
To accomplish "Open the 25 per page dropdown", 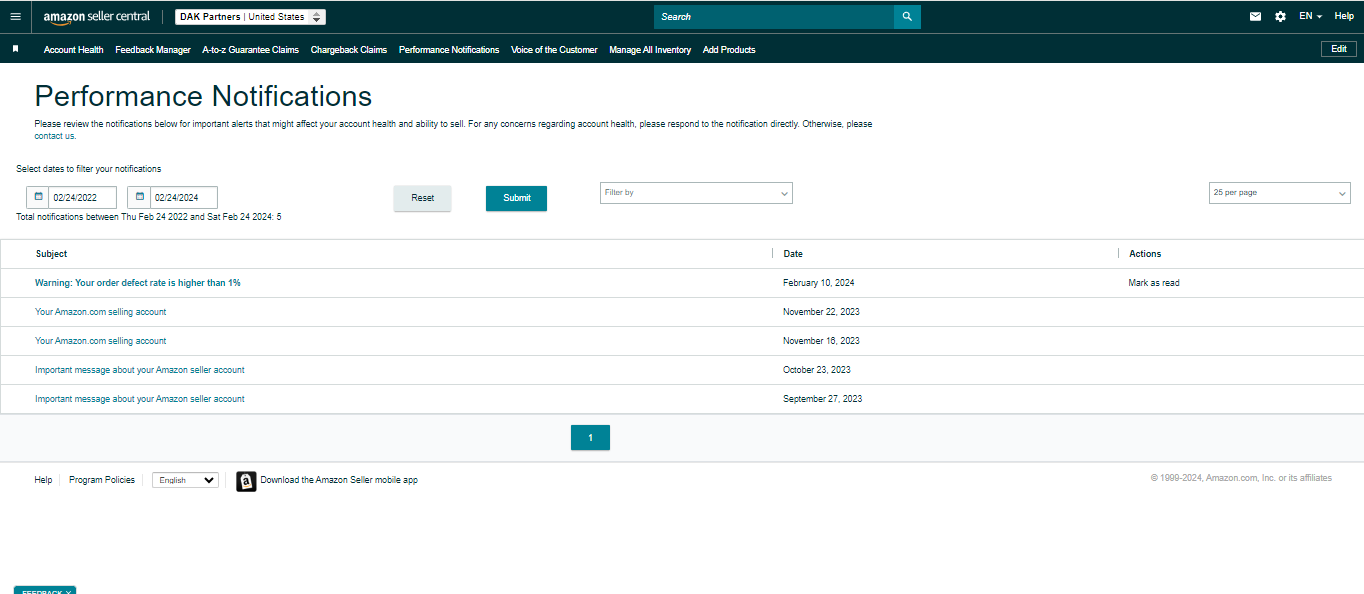I will (1279, 193).
